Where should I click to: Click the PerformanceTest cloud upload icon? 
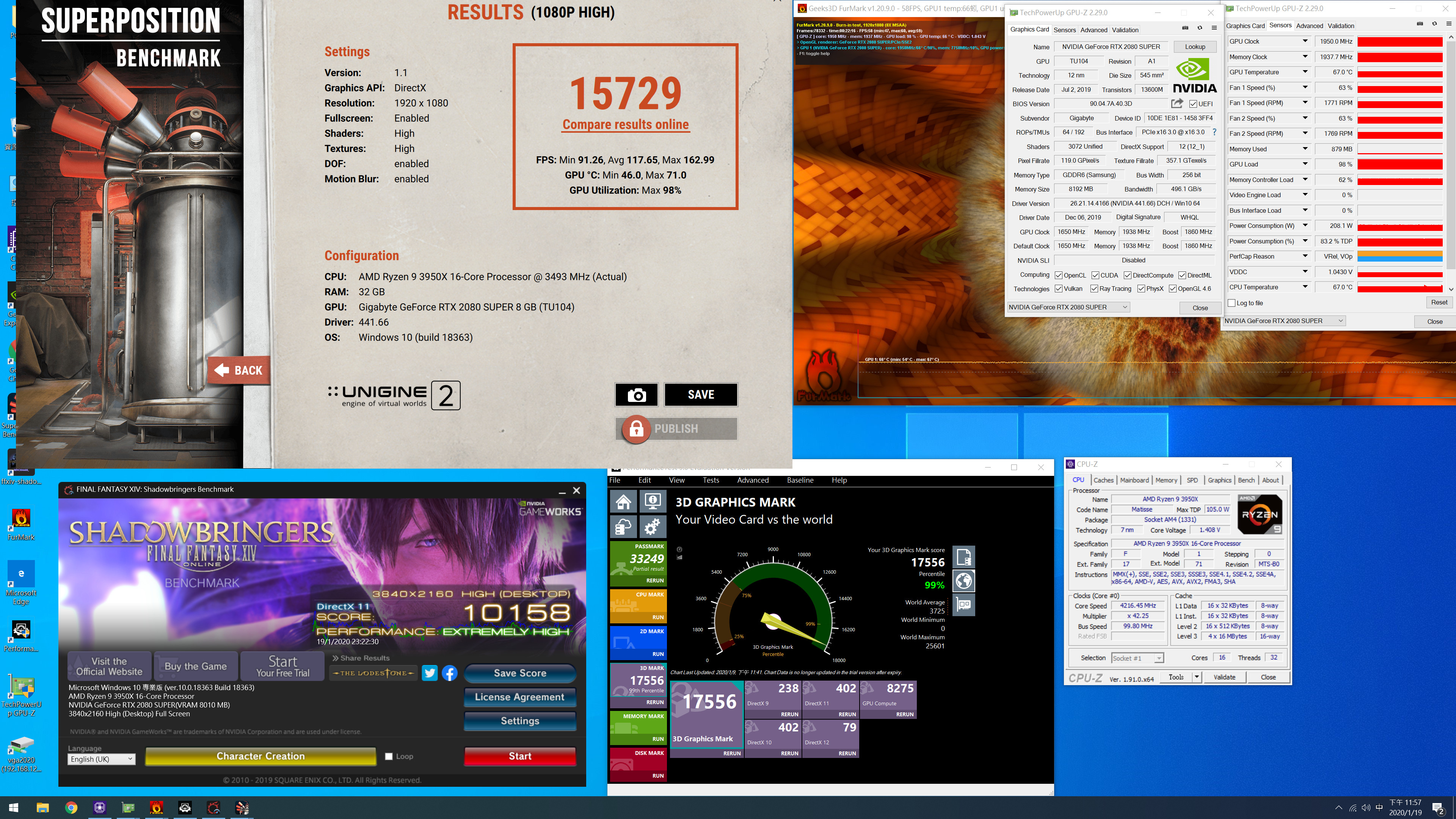(x=623, y=527)
